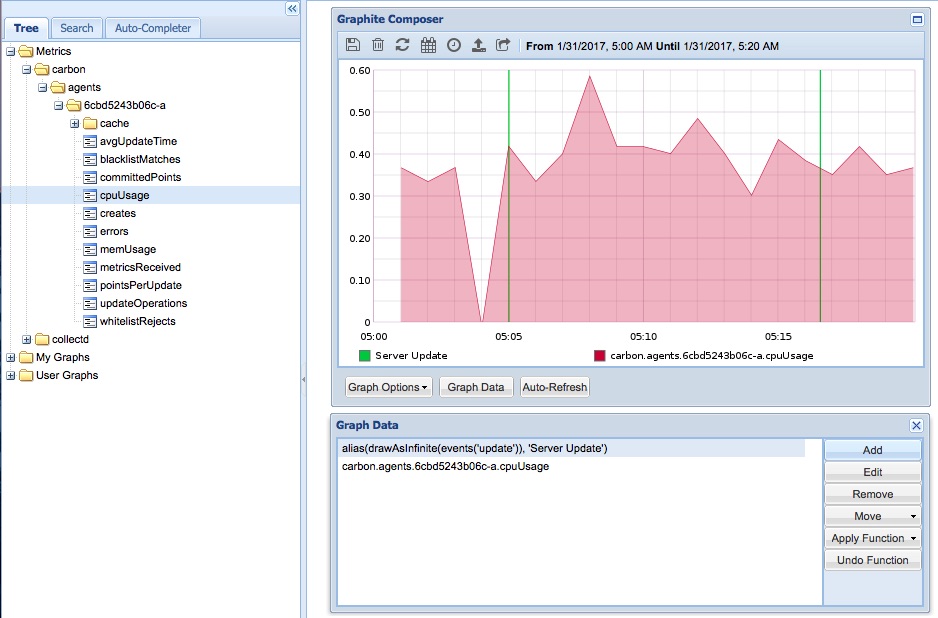Click the updateOperations metric leaf icon
The height and width of the screenshot is (618, 938).
(x=90, y=303)
